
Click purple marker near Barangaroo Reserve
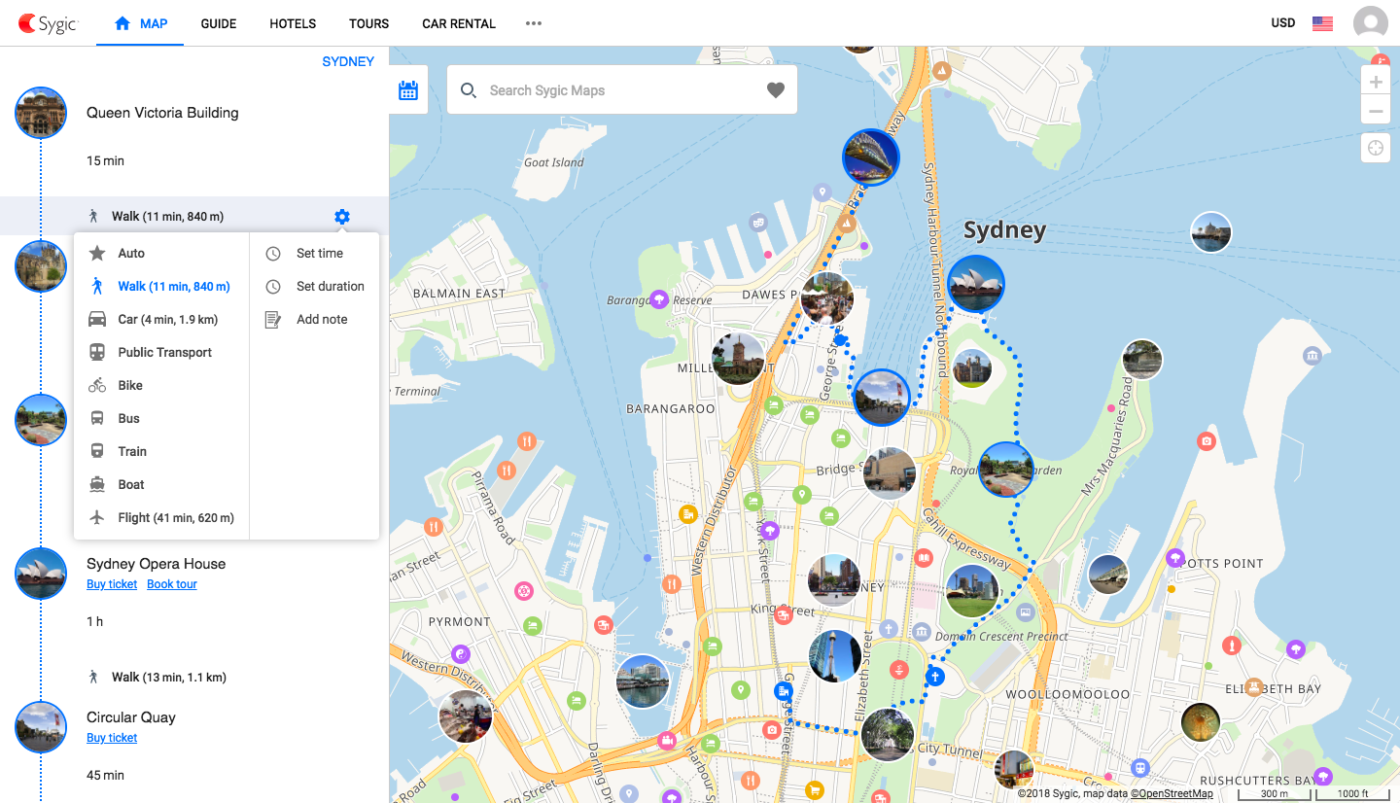(659, 298)
